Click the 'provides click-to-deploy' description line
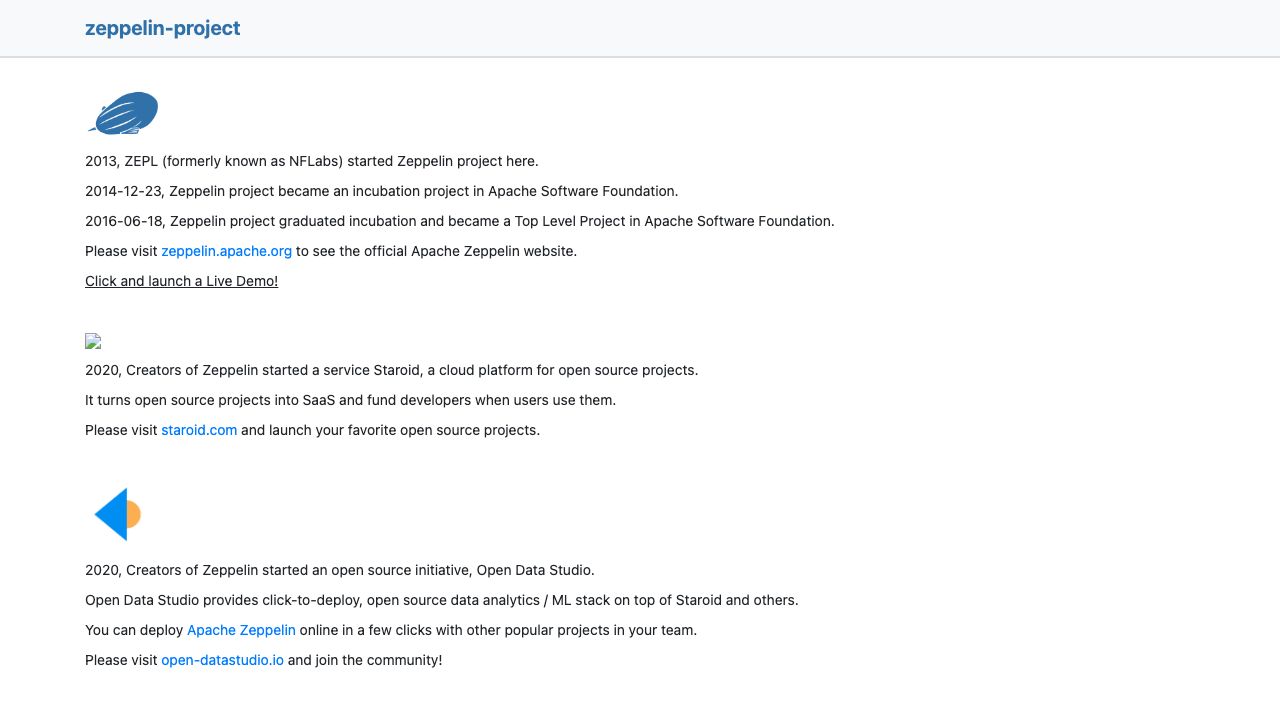The image size is (1280, 720). click(441, 600)
